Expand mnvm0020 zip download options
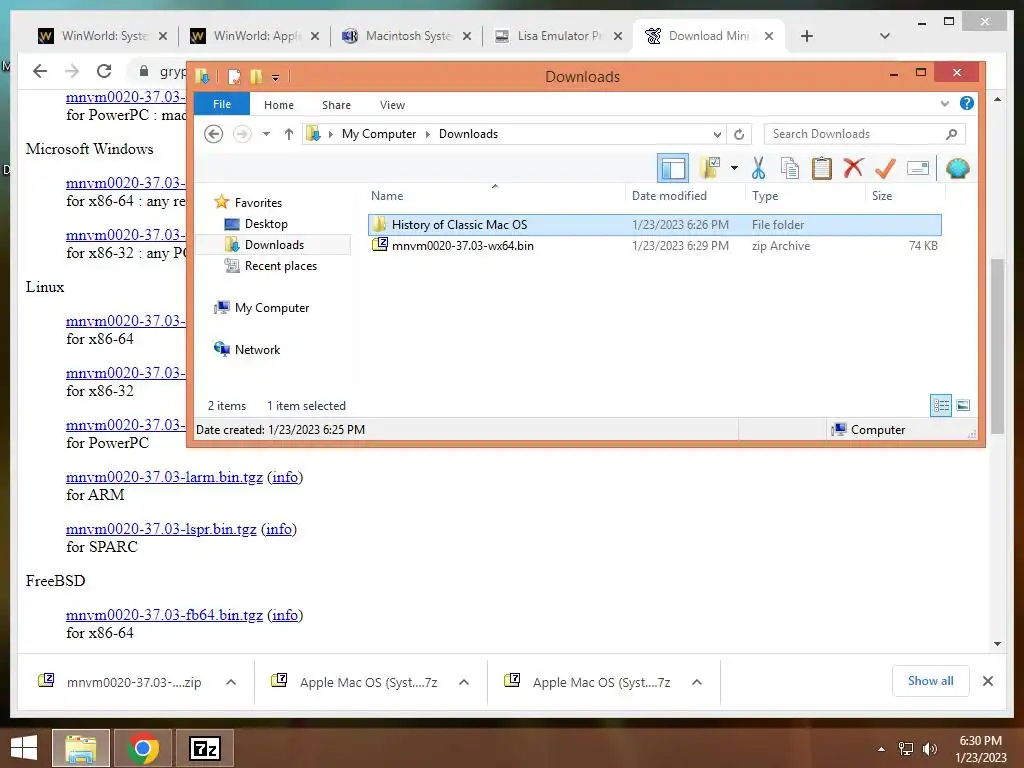1024x768 pixels. [231, 682]
